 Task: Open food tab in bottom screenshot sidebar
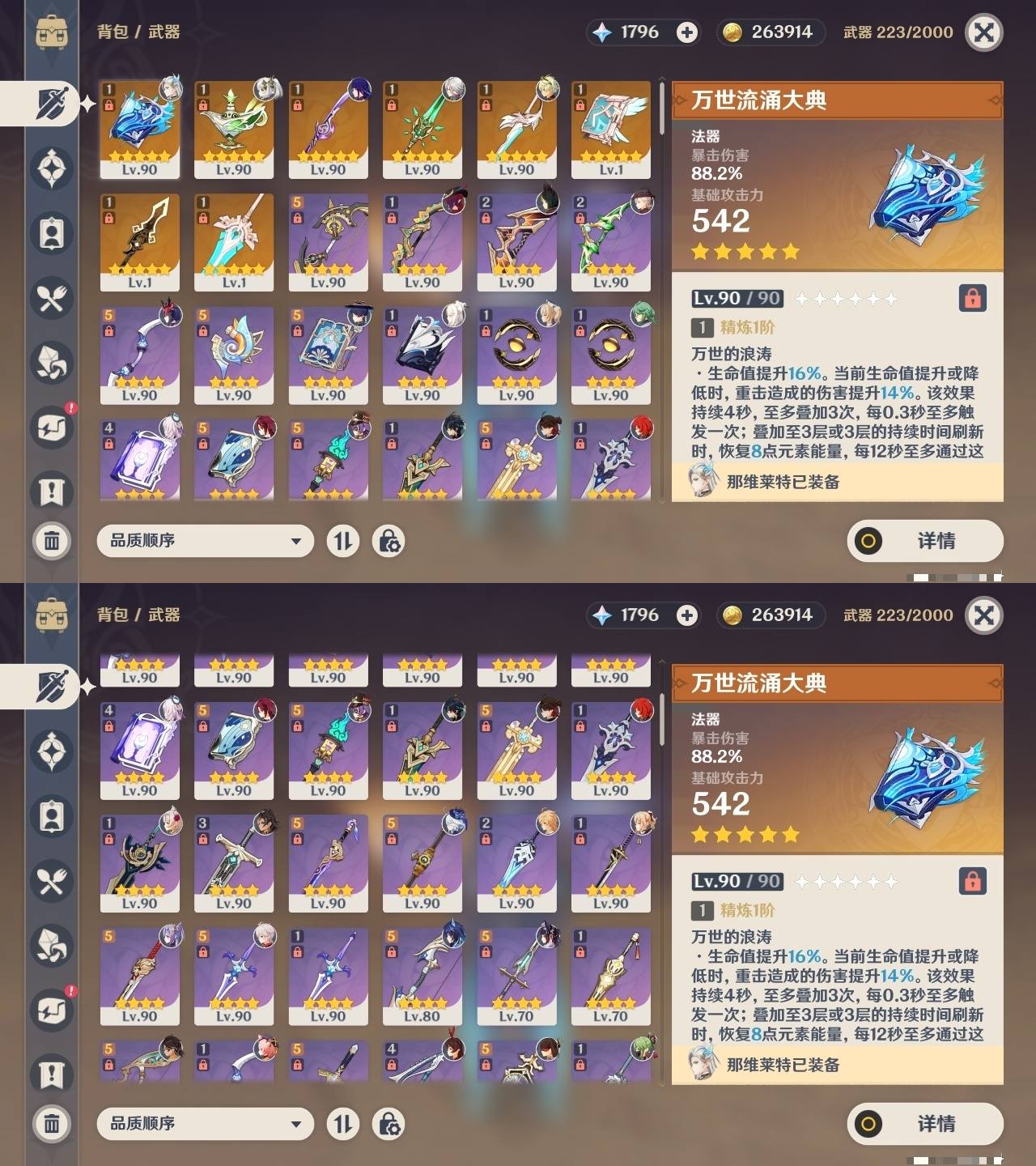pos(52,881)
